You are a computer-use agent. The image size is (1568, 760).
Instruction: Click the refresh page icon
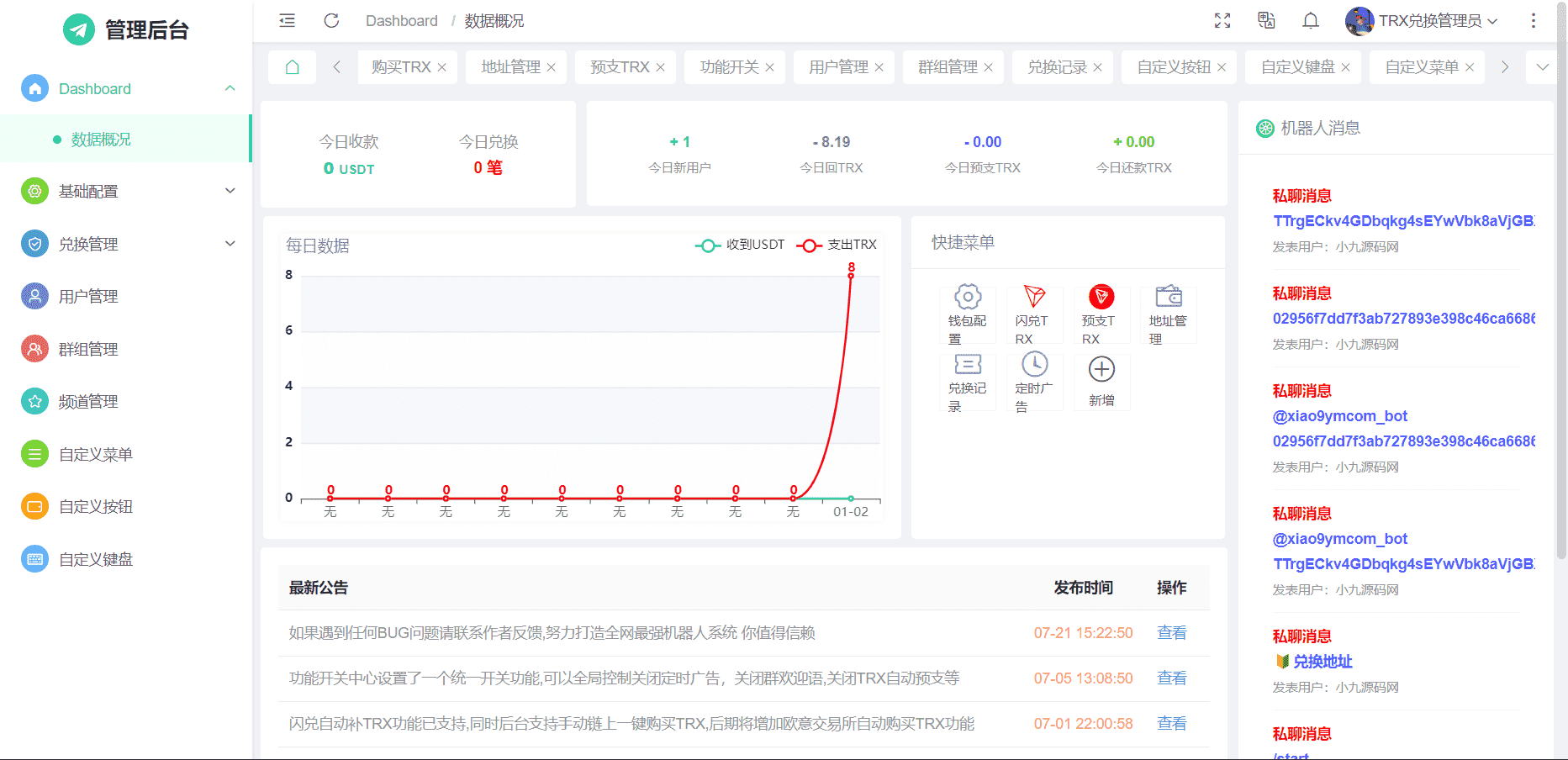coord(331,21)
